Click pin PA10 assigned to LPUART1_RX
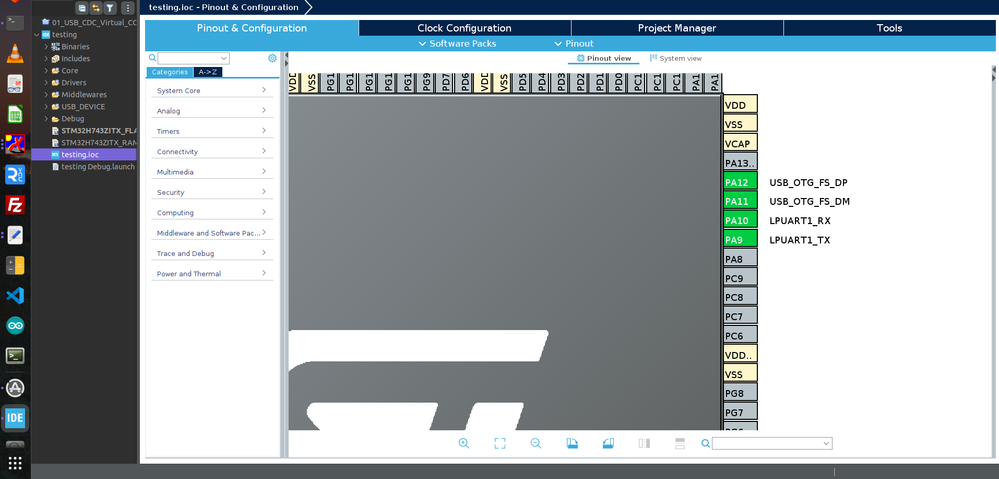999x479 pixels. click(x=740, y=221)
